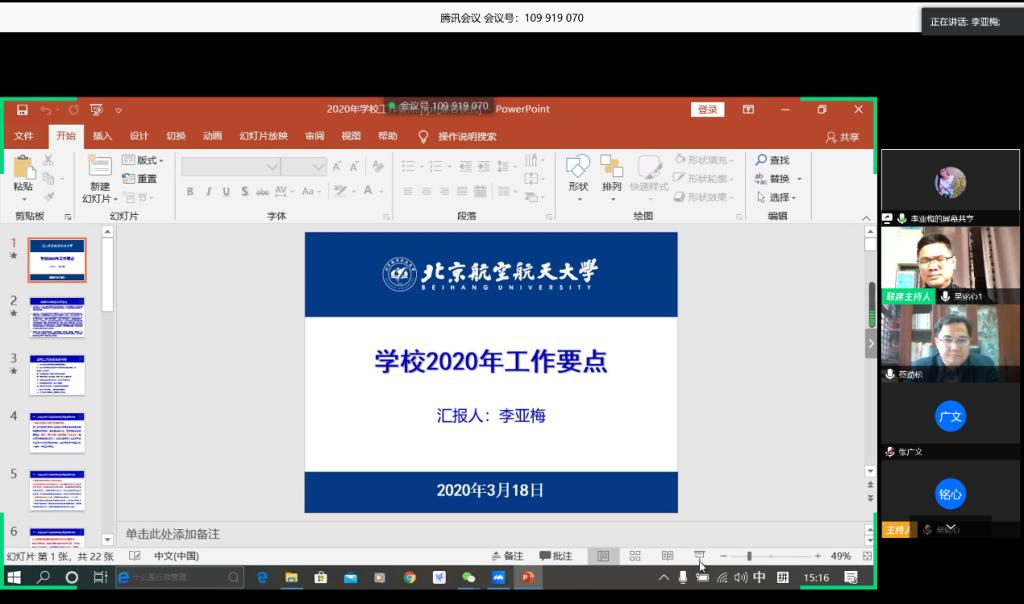The height and width of the screenshot is (604, 1024).
Task: Open the Insert (插入) tab
Action: pyautogui.click(x=102, y=136)
